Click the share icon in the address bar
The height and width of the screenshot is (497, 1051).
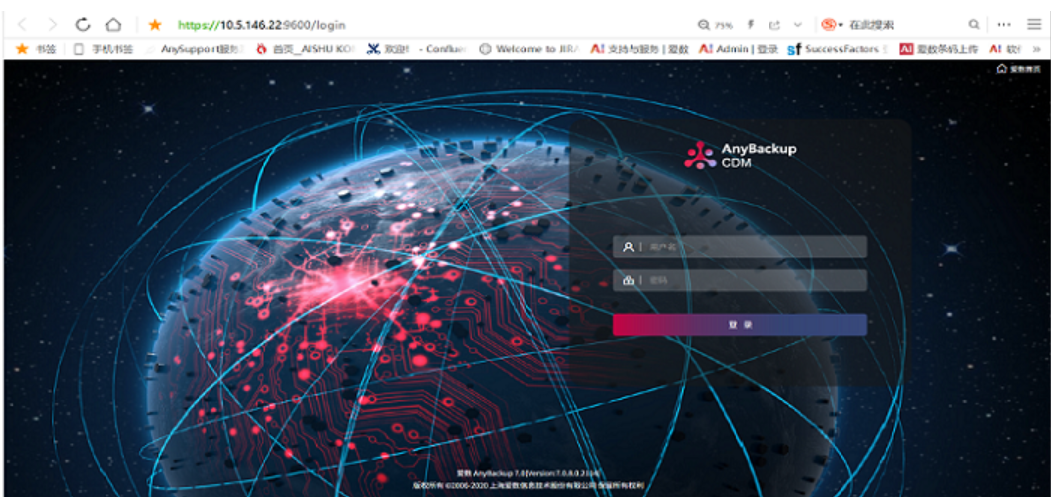point(774,25)
